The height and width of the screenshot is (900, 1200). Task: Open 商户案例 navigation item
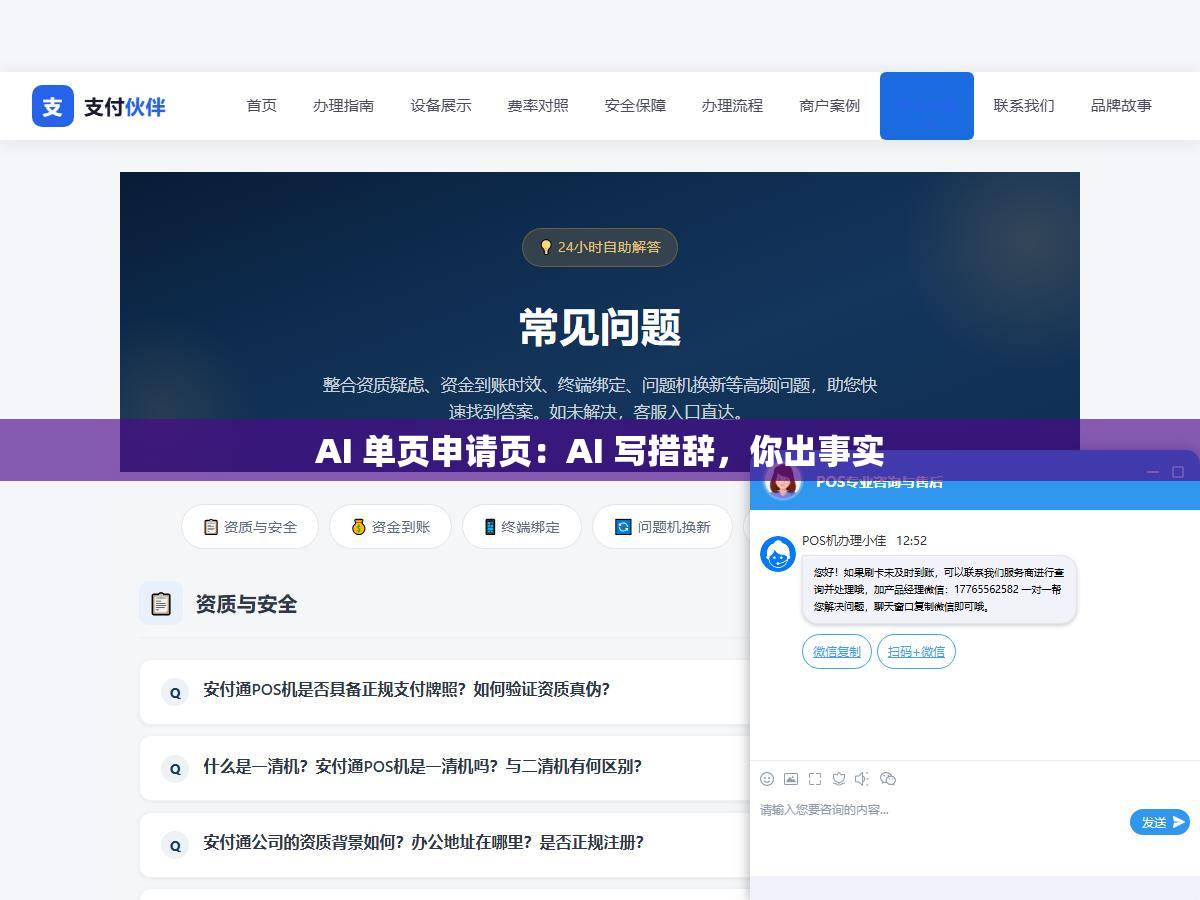[x=830, y=106]
